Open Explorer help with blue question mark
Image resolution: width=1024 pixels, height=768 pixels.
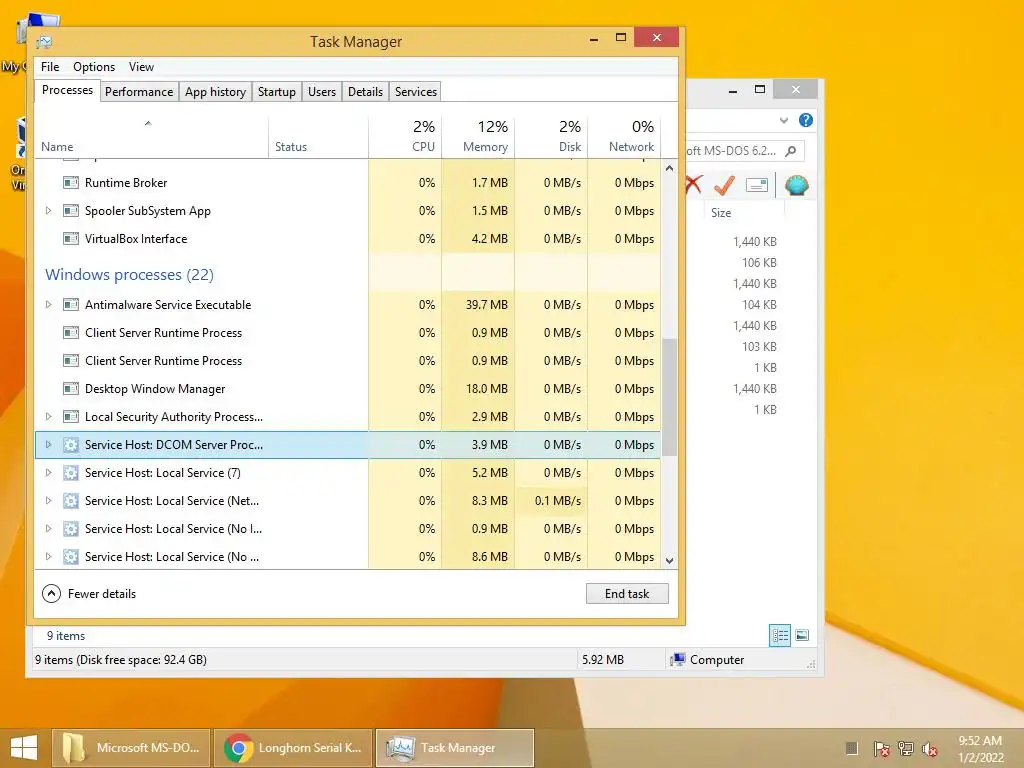806,120
